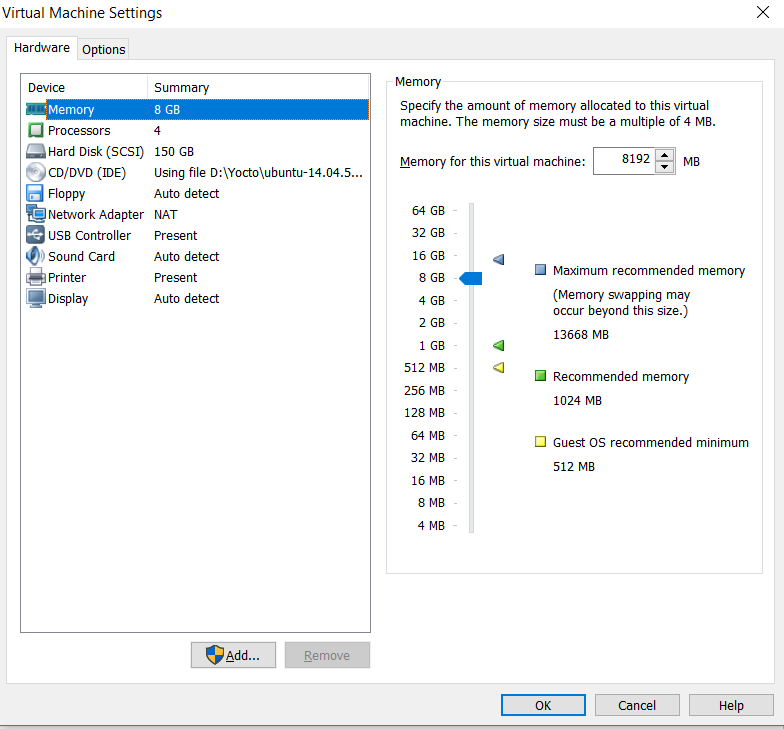Viewport: 784px width, 729px height.
Task: Click the NAT network summary value
Action: [x=166, y=214]
